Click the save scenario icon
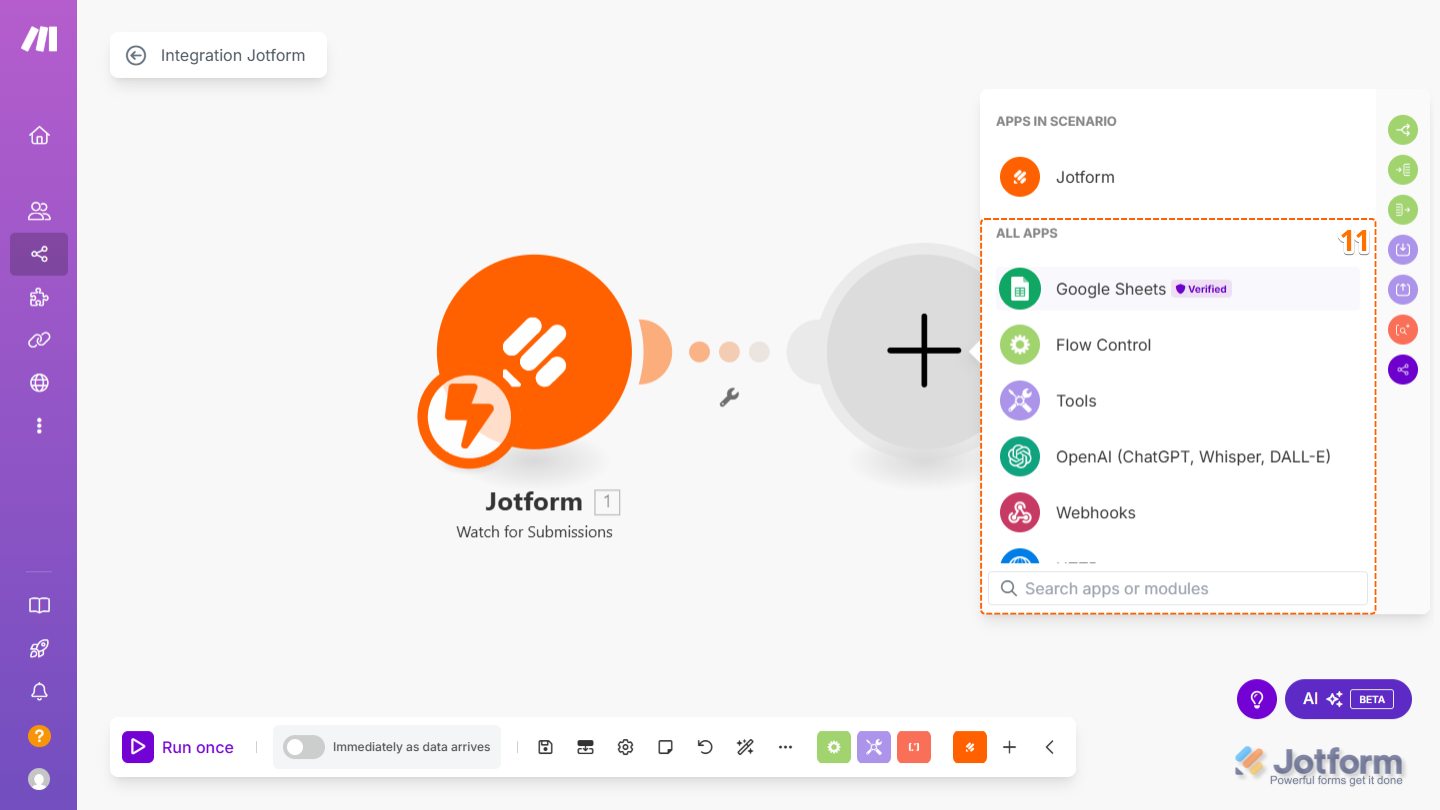Screen dimensions: 1440x810 click(x=545, y=747)
